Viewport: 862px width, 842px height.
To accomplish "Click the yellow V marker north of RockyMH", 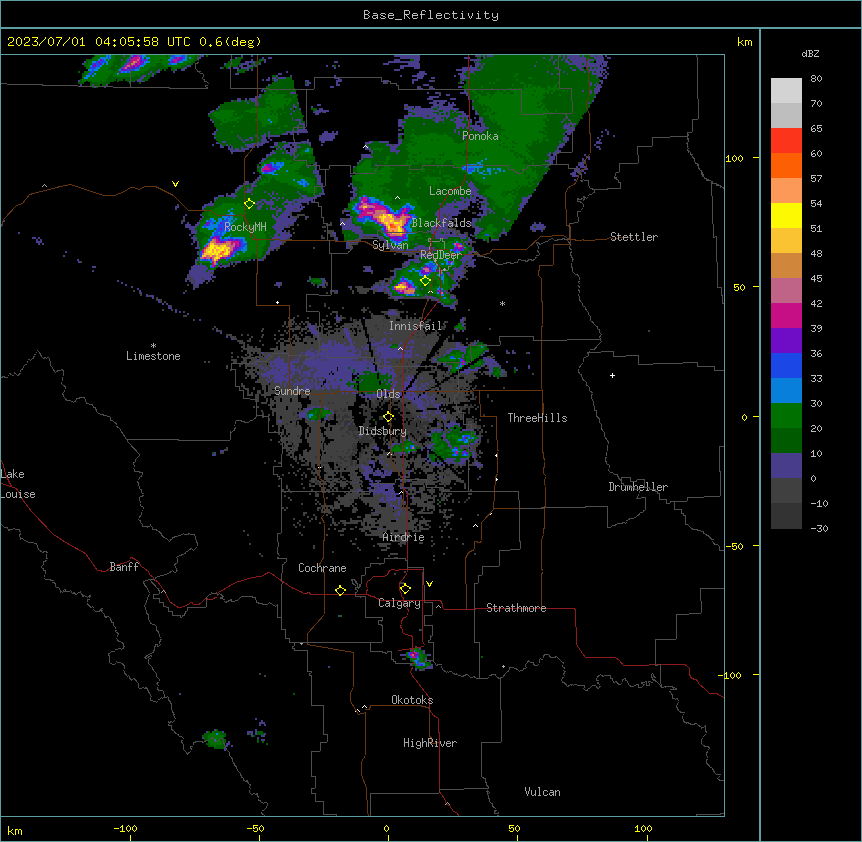I will pyautogui.click(x=175, y=184).
